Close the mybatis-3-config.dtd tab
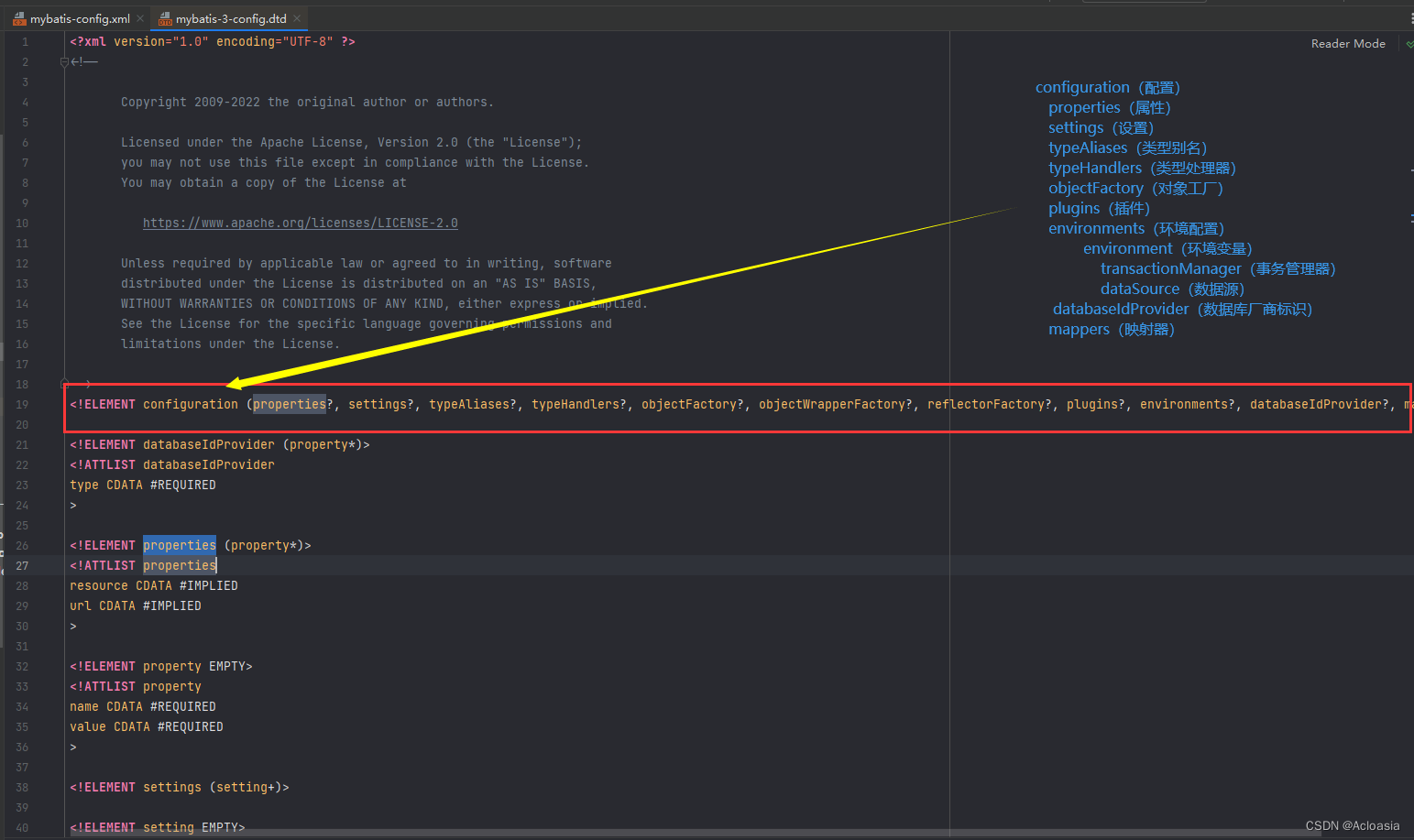1414x840 pixels. 296,17
